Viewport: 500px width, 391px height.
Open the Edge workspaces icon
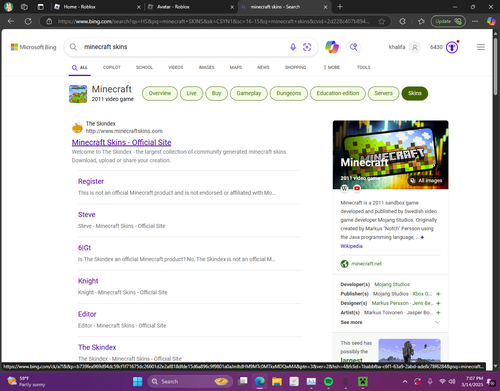(x=24, y=7)
